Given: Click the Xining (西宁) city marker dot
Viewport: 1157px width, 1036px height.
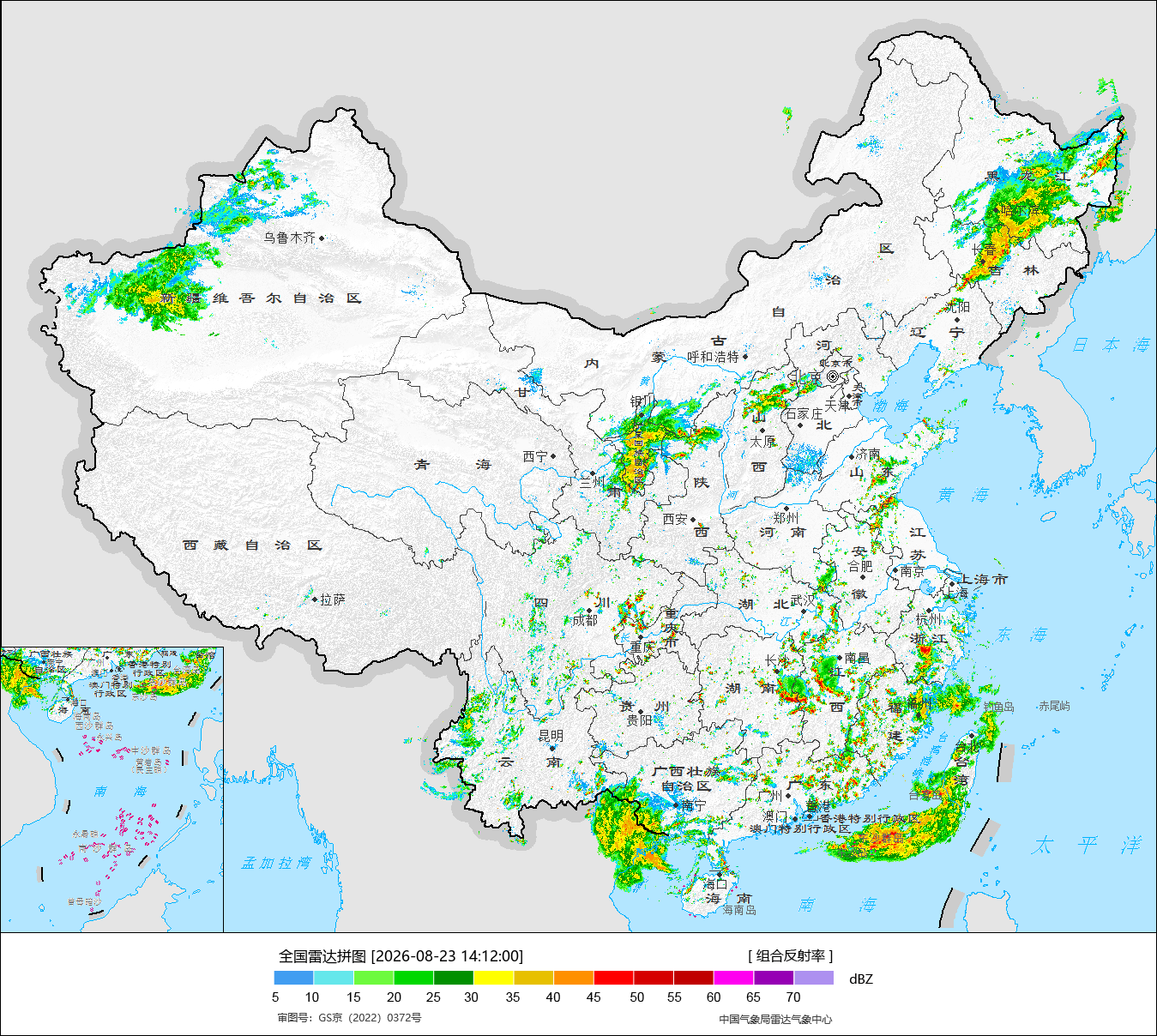Looking at the screenshot, I should pyautogui.click(x=553, y=456).
